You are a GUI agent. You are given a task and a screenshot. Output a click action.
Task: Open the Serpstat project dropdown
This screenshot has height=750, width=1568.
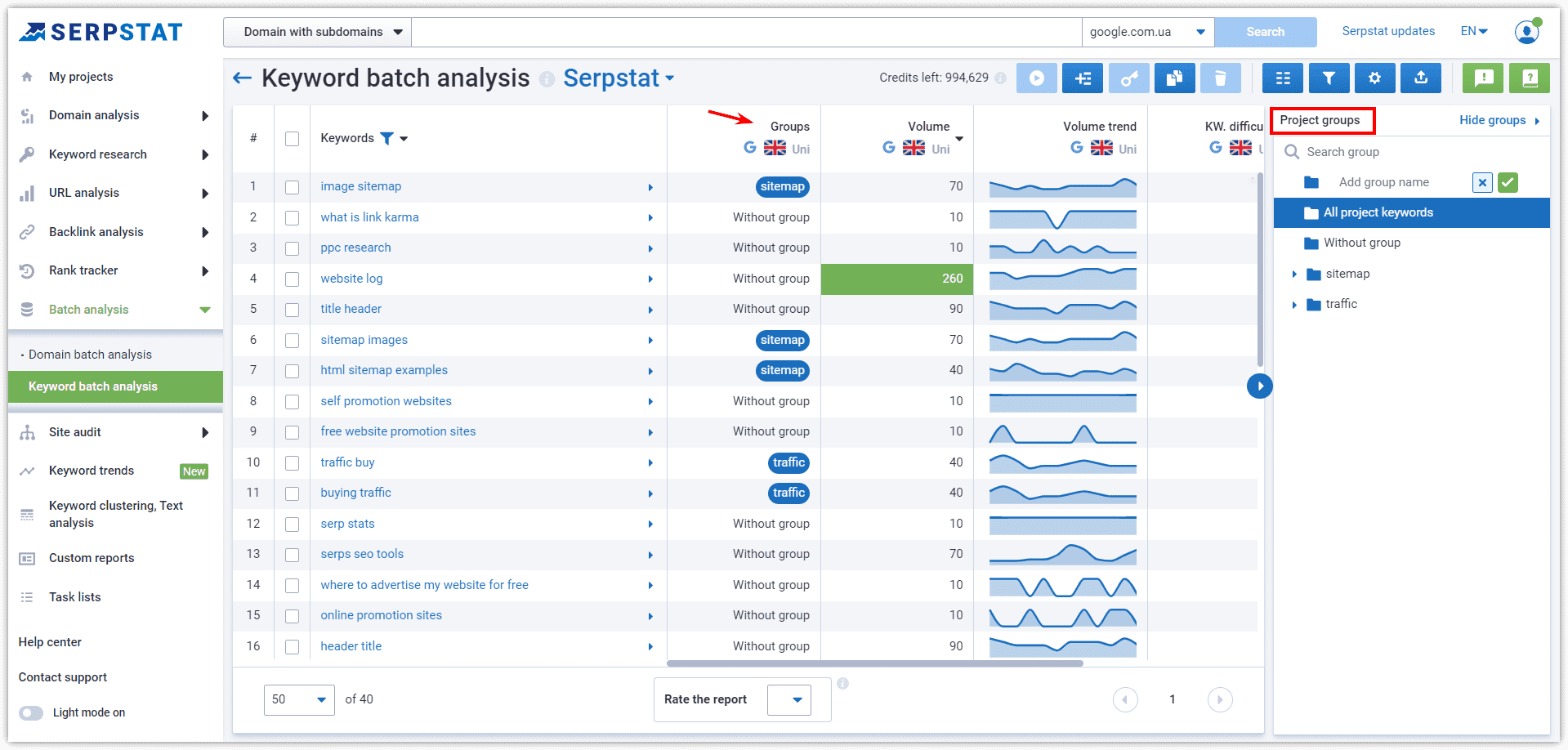pos(619,78)
